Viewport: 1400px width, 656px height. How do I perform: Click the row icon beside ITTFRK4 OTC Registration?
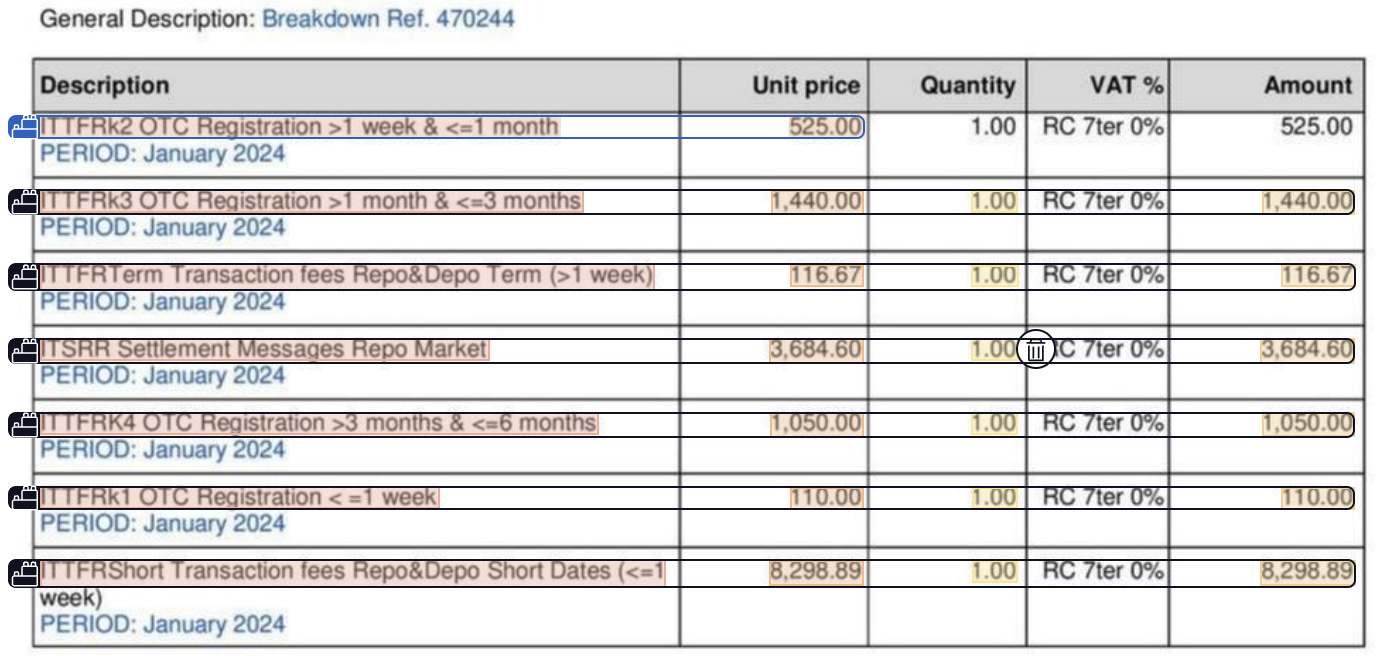coord(23,424)
